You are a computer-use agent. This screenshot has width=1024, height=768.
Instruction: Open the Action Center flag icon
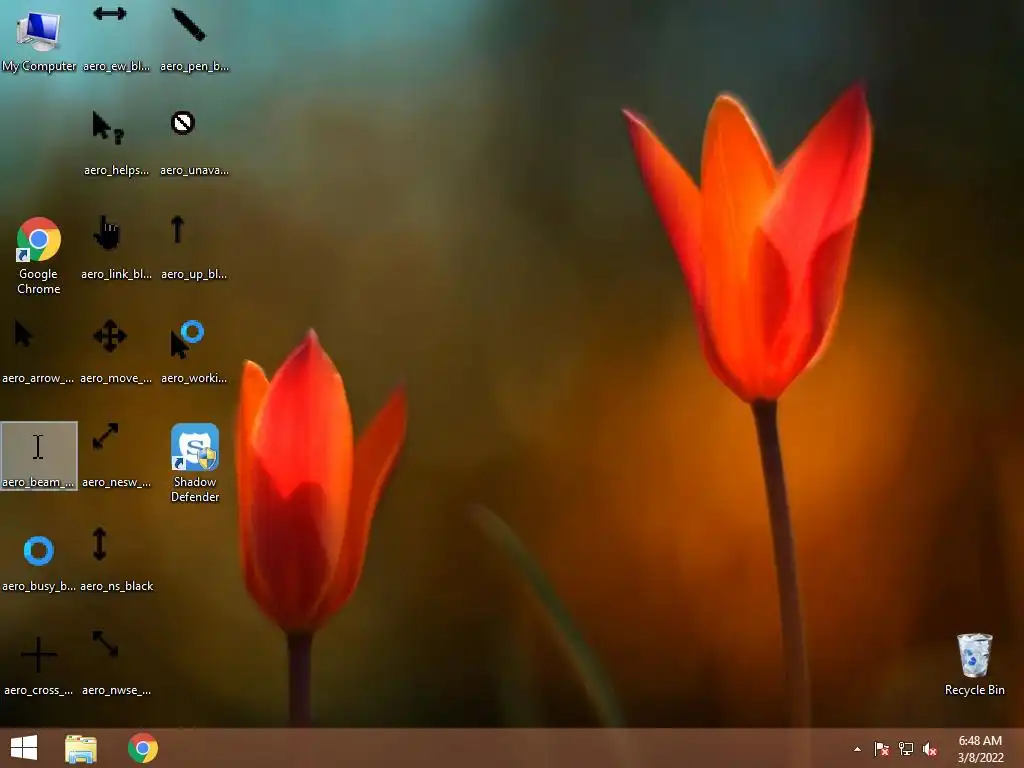882,749
